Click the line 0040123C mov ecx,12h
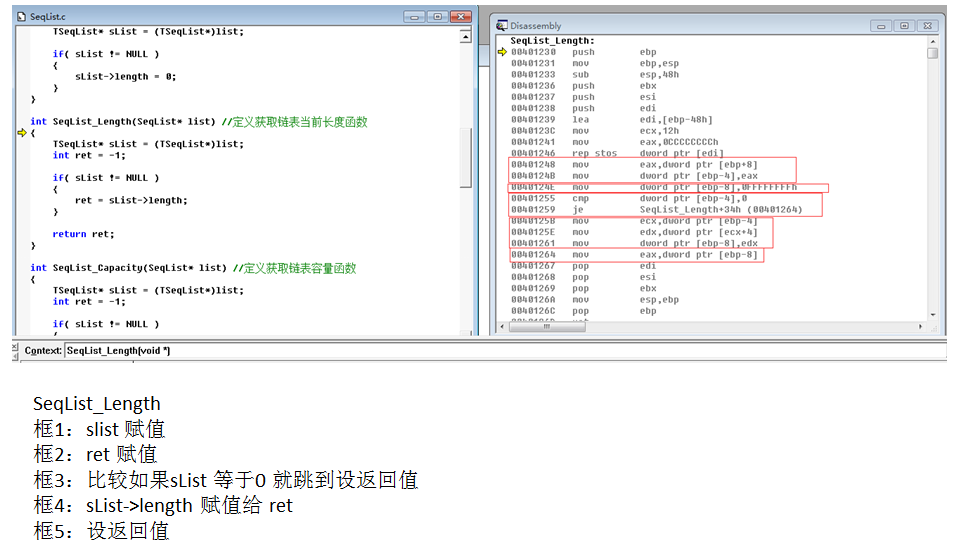 (595, 131)
